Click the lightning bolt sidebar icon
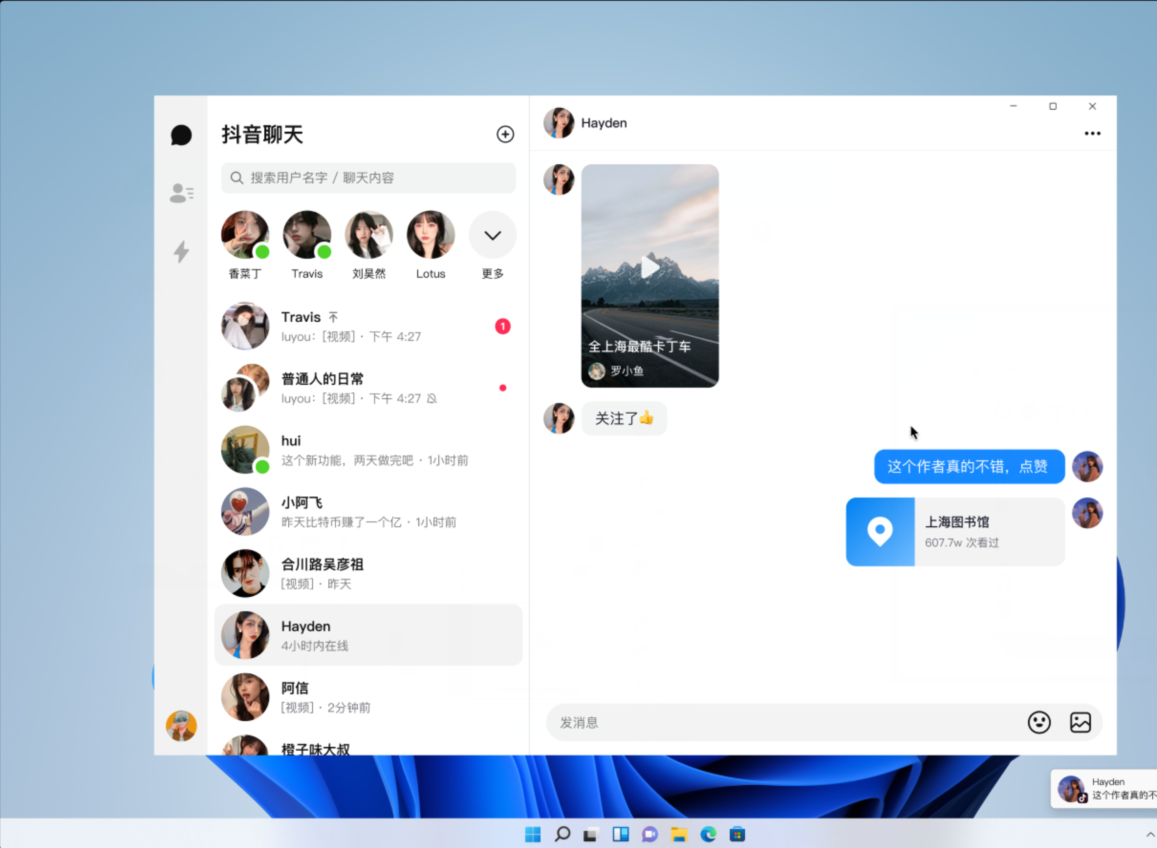This screenshot has height=848, width=1157. pos(181,252)
